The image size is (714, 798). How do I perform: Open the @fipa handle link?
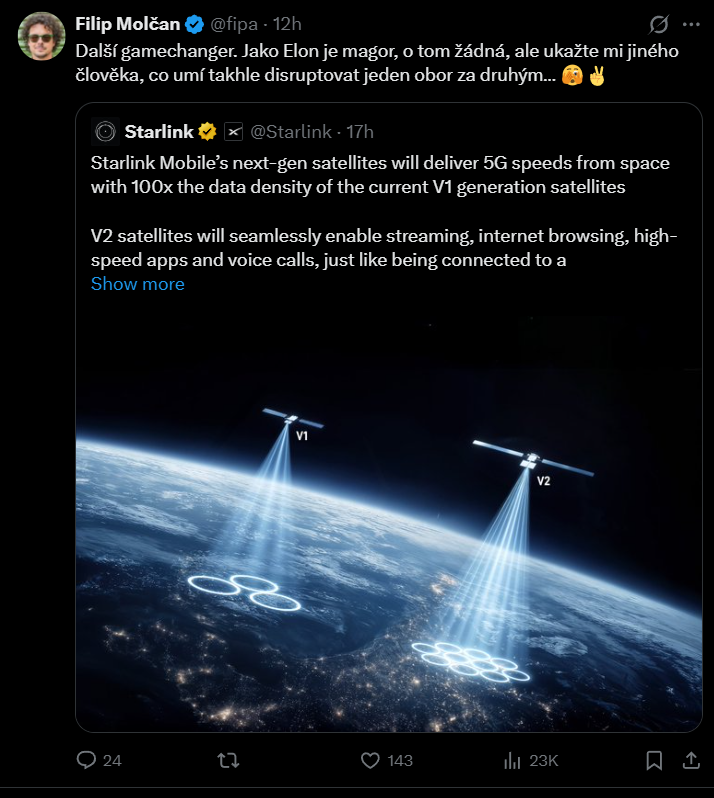[234, 24]
